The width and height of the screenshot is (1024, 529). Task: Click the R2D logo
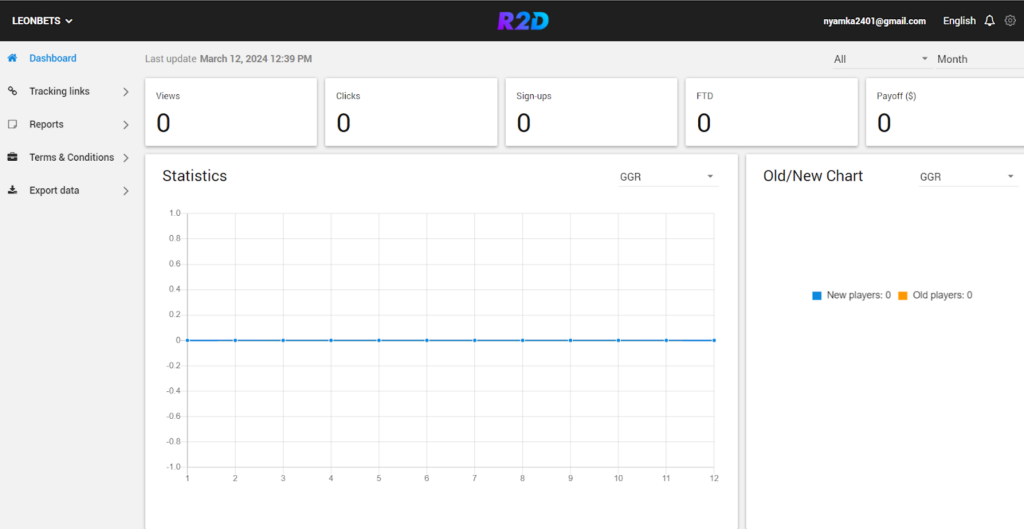pyautogui.click(x=523, y=21)
